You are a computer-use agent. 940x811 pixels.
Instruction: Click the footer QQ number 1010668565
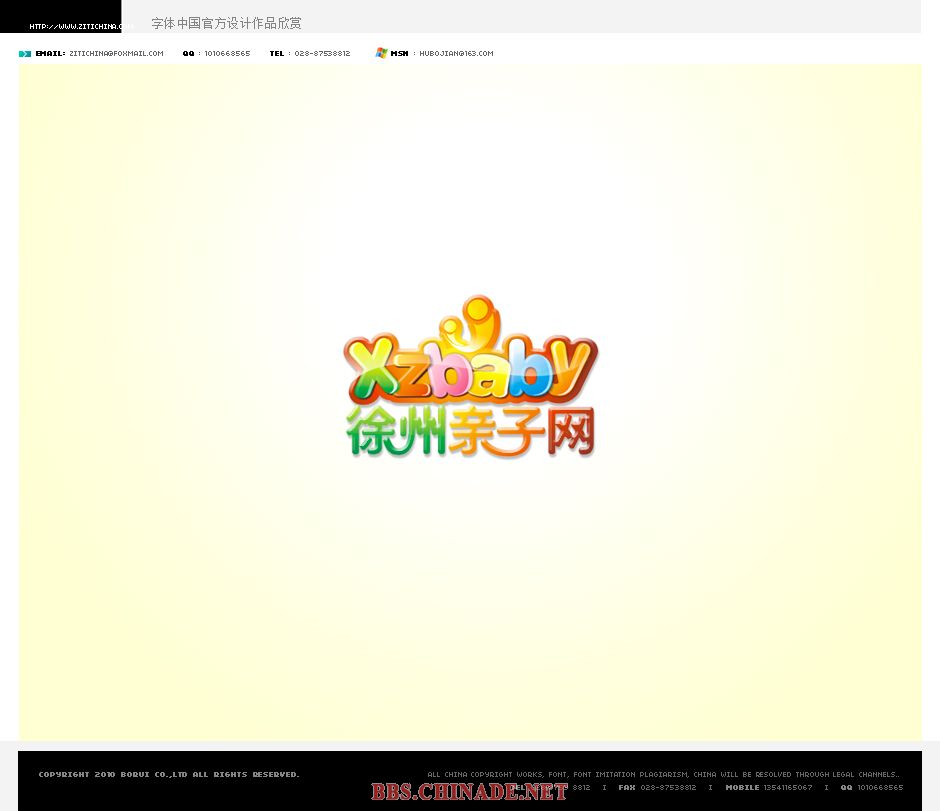tap(880, 788)
